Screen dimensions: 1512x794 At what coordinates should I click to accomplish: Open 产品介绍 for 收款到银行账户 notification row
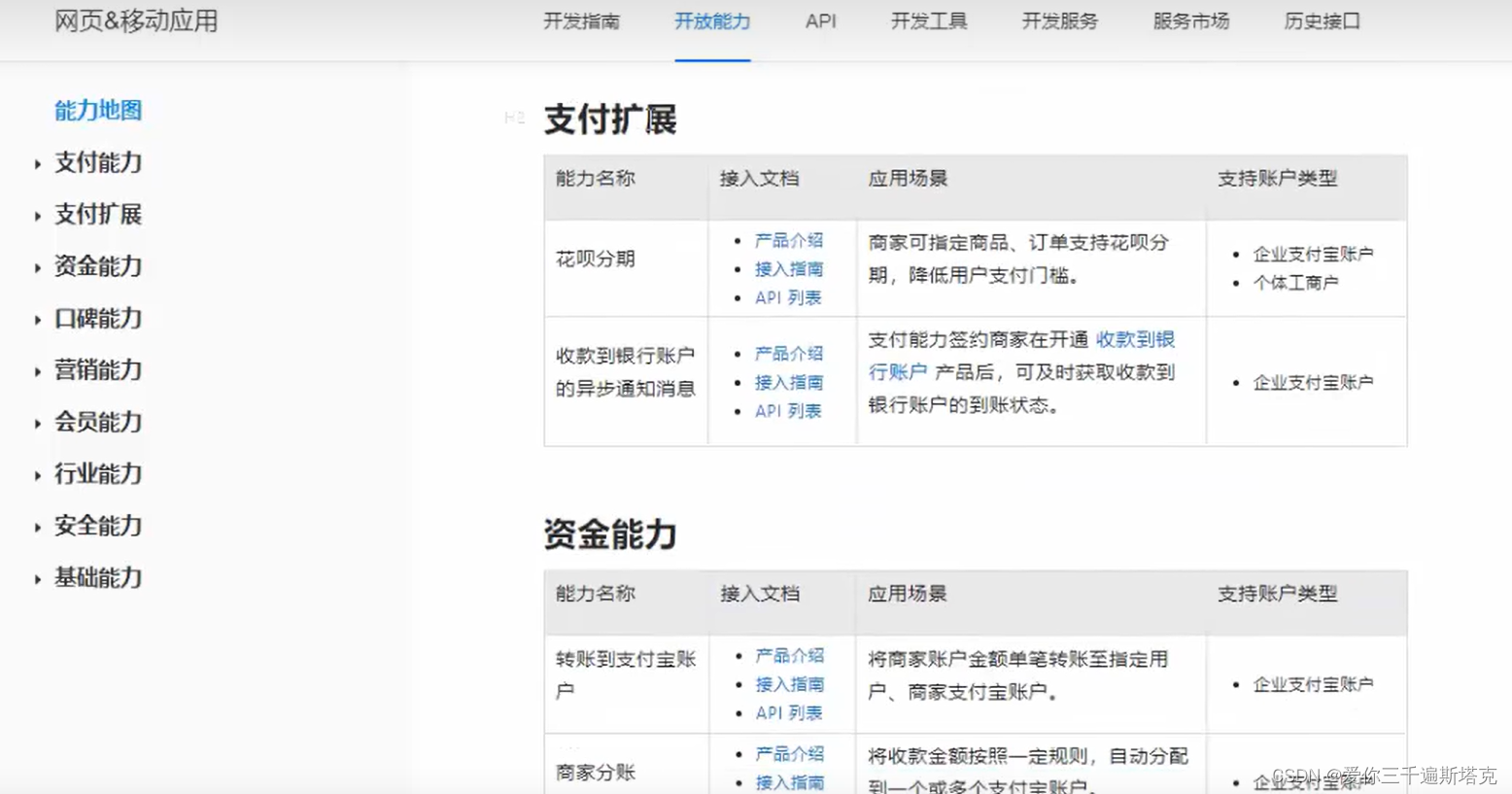(x=789, y=354)
